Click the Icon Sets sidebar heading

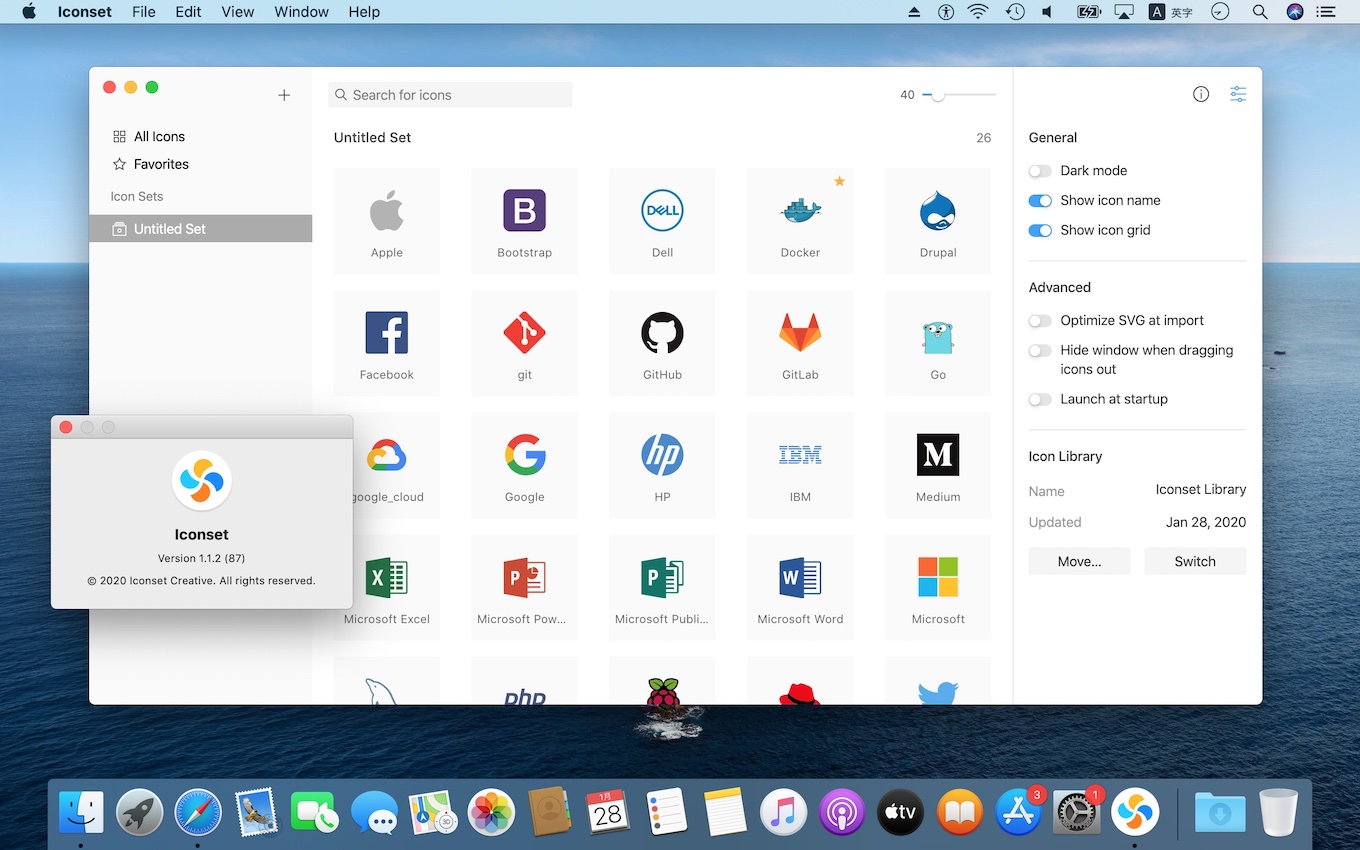(137, 197)
